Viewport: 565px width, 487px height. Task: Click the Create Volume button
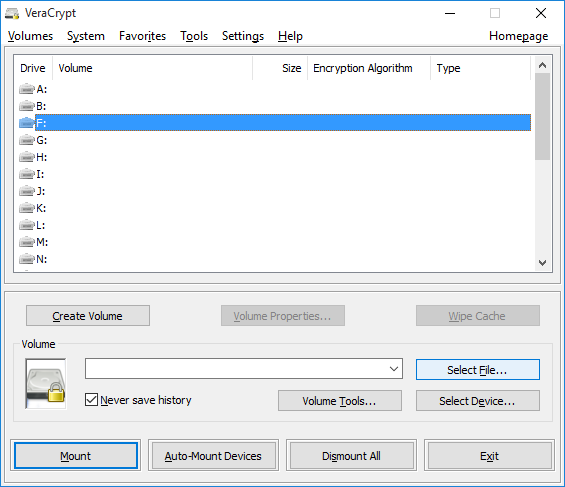tap(88, 316)
